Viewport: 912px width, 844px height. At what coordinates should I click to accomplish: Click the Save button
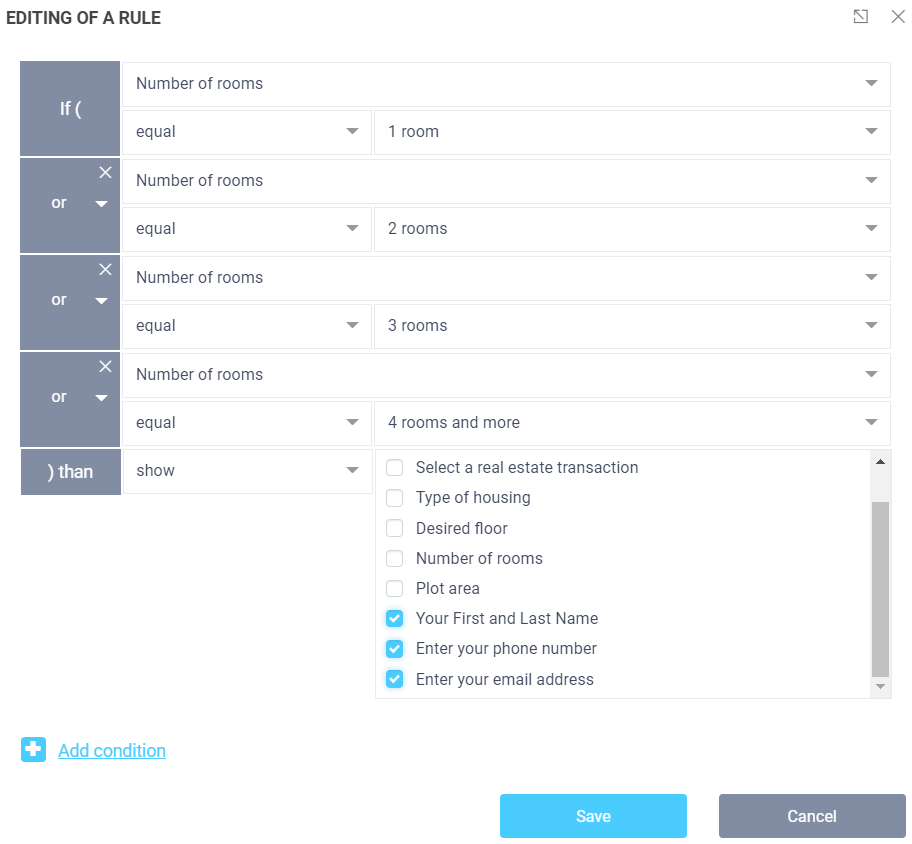593,816
